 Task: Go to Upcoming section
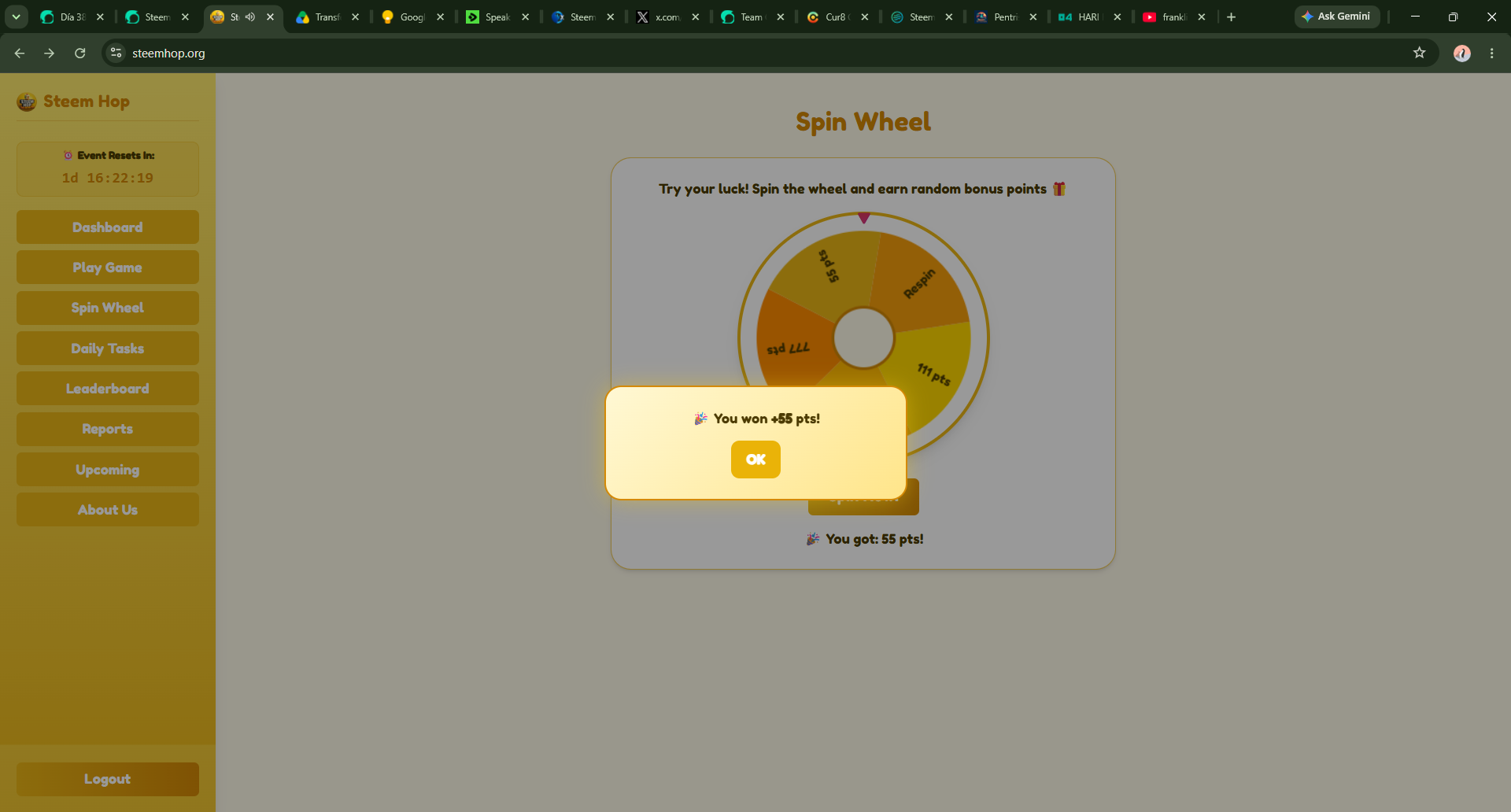click(x=108, y=470)
